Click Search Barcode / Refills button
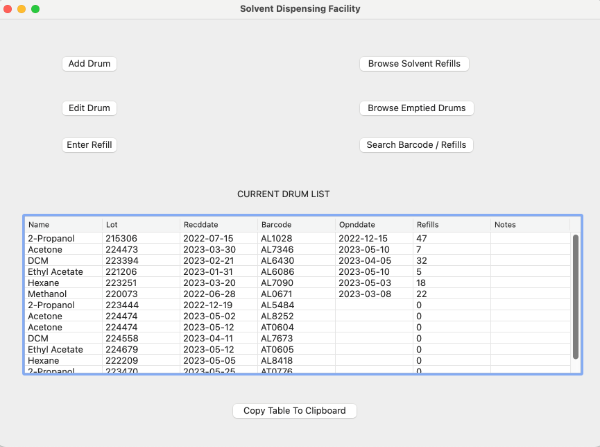The width and height of the screenshot is (600, 447). pyautogui.click(x=414, y=145)
